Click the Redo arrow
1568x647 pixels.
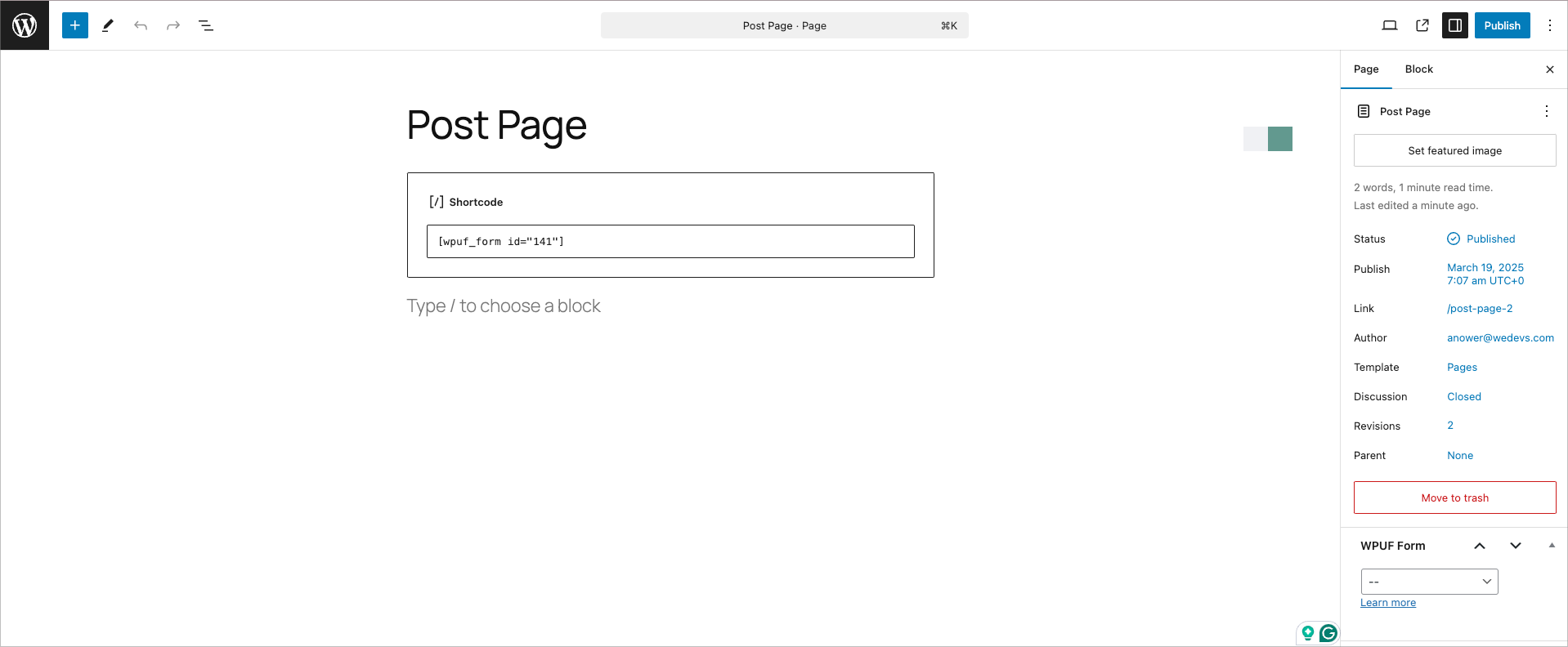click(173, 25)
